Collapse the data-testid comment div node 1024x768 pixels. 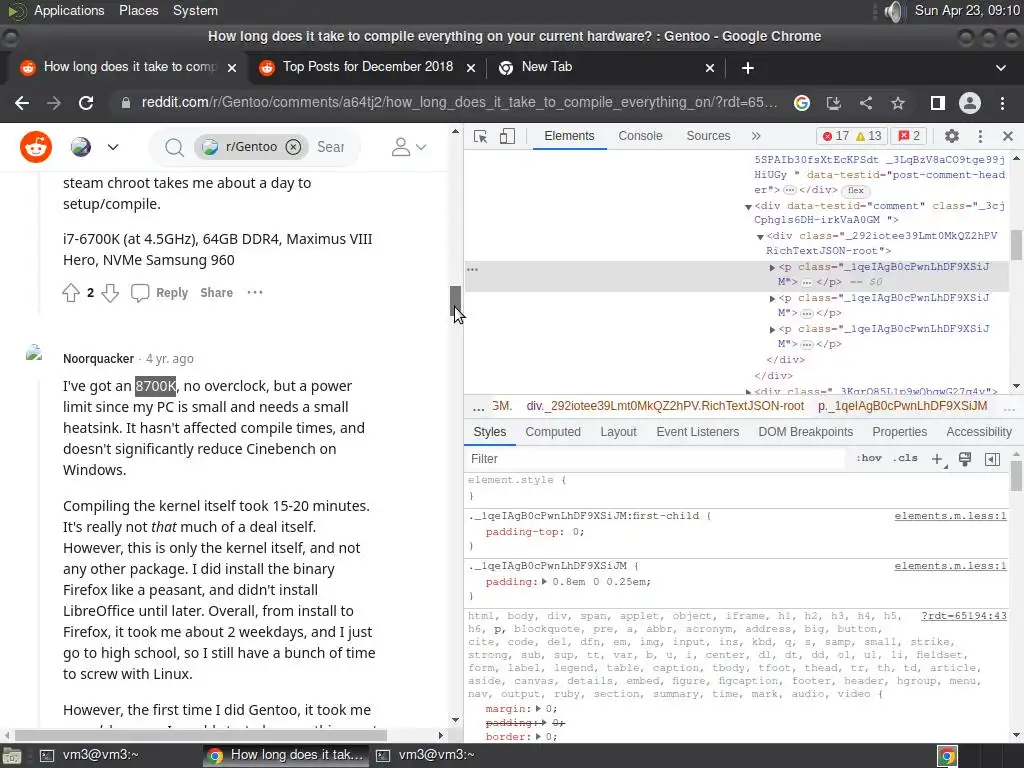(748, 206)
